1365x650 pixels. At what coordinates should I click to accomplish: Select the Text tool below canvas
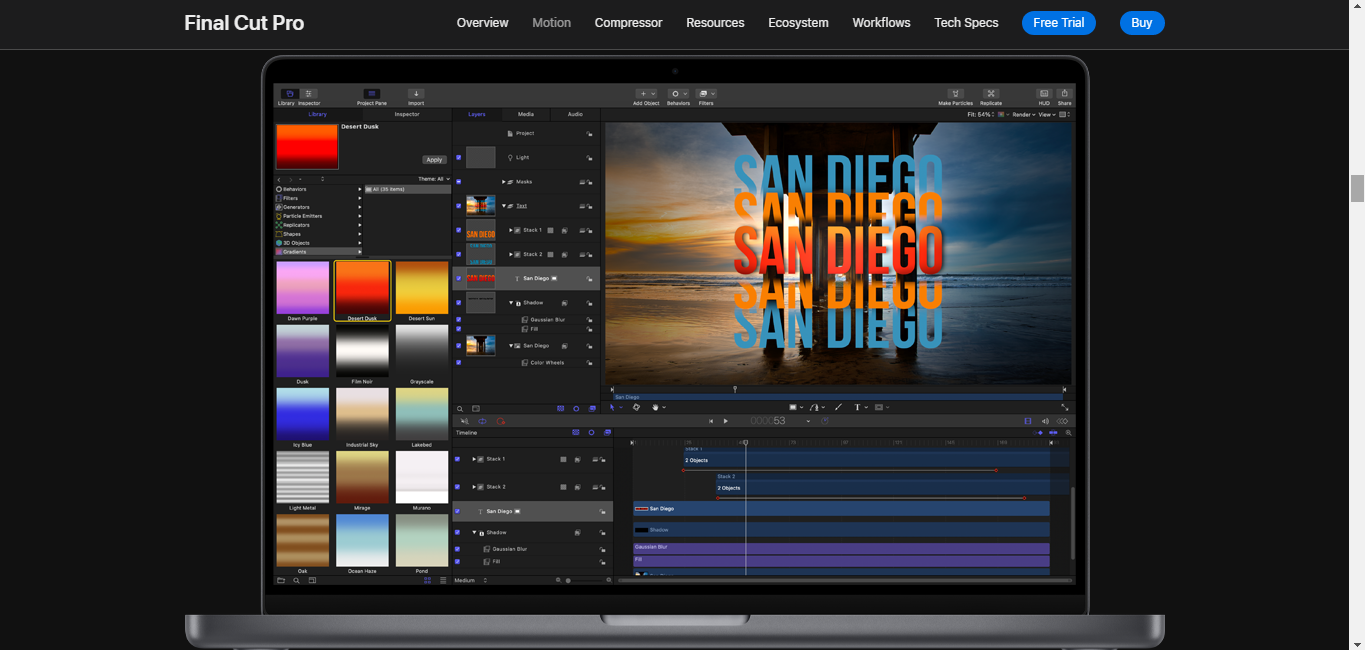(857, 408)
